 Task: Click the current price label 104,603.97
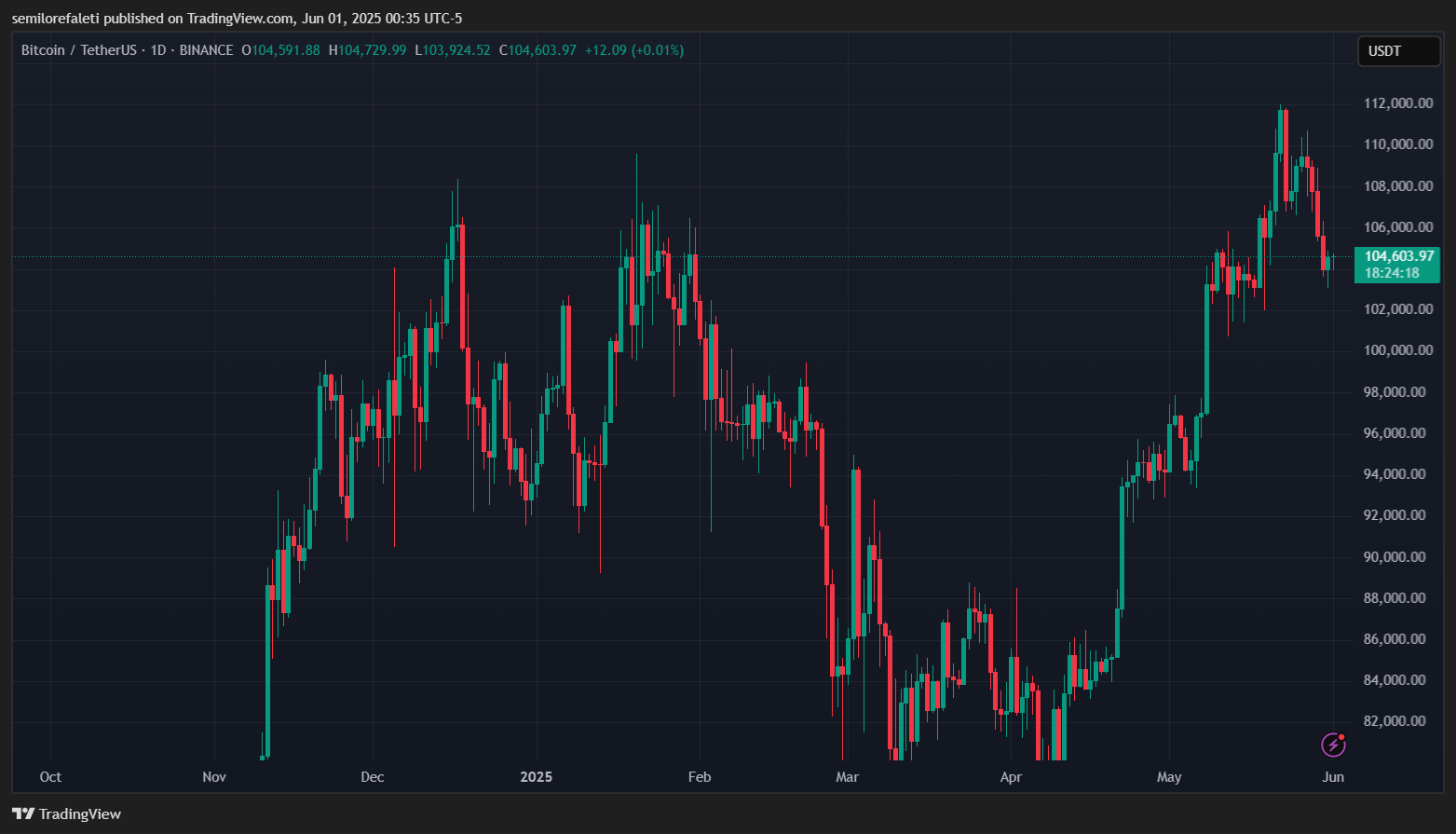[x=1398, y=256]
